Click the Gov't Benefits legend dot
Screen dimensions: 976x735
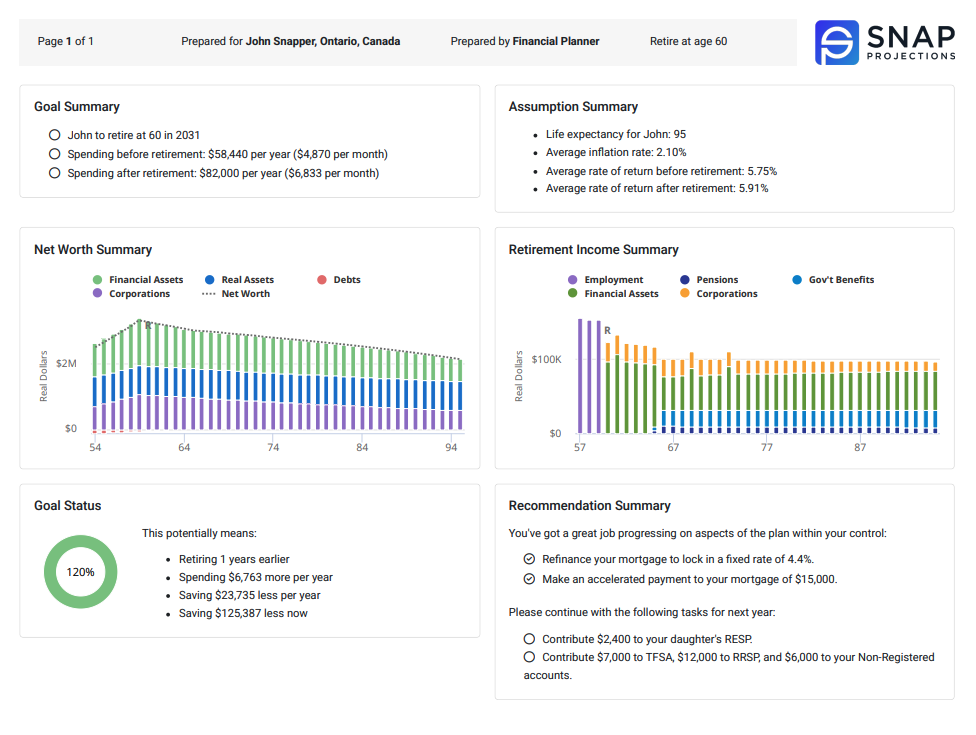pos(795,280)
